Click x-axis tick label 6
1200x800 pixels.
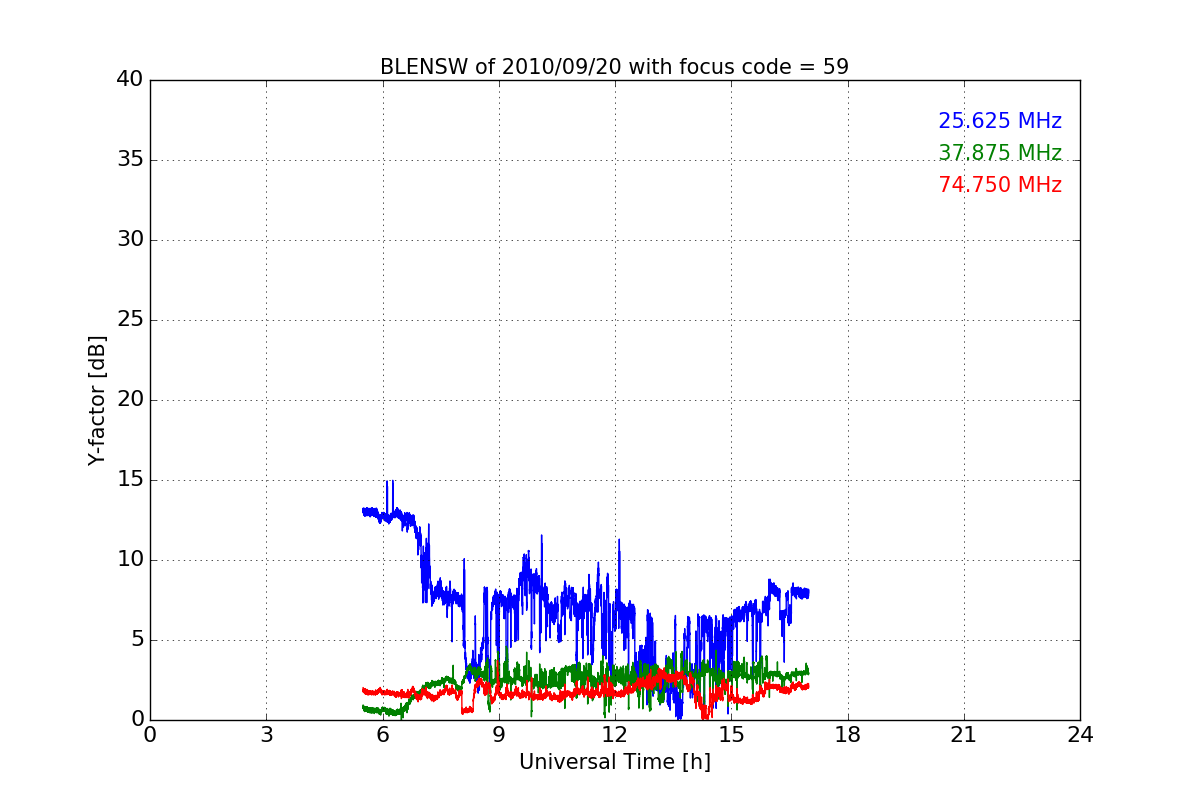(x=383, y=735)
